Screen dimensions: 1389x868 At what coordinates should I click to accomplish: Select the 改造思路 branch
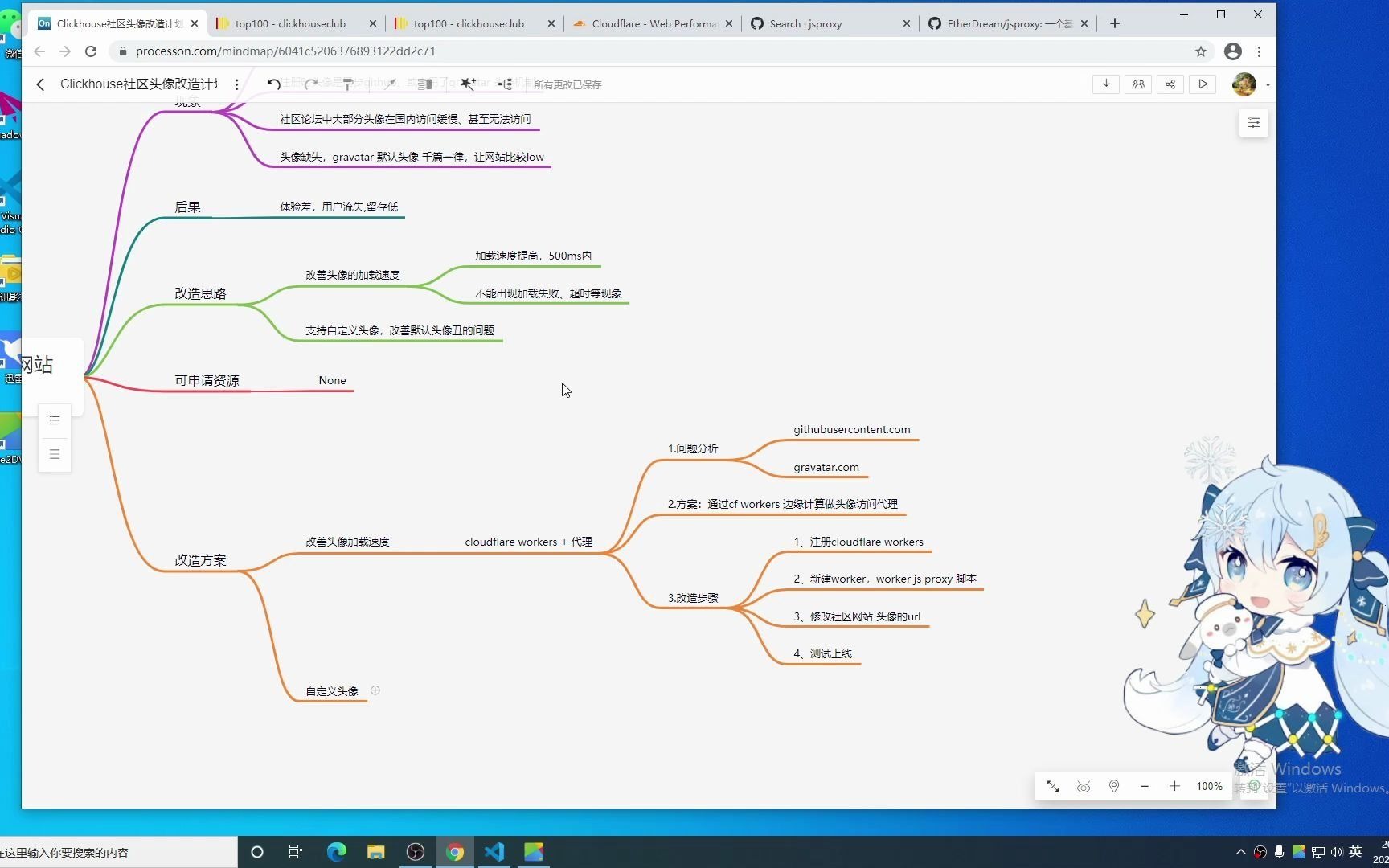200,293
